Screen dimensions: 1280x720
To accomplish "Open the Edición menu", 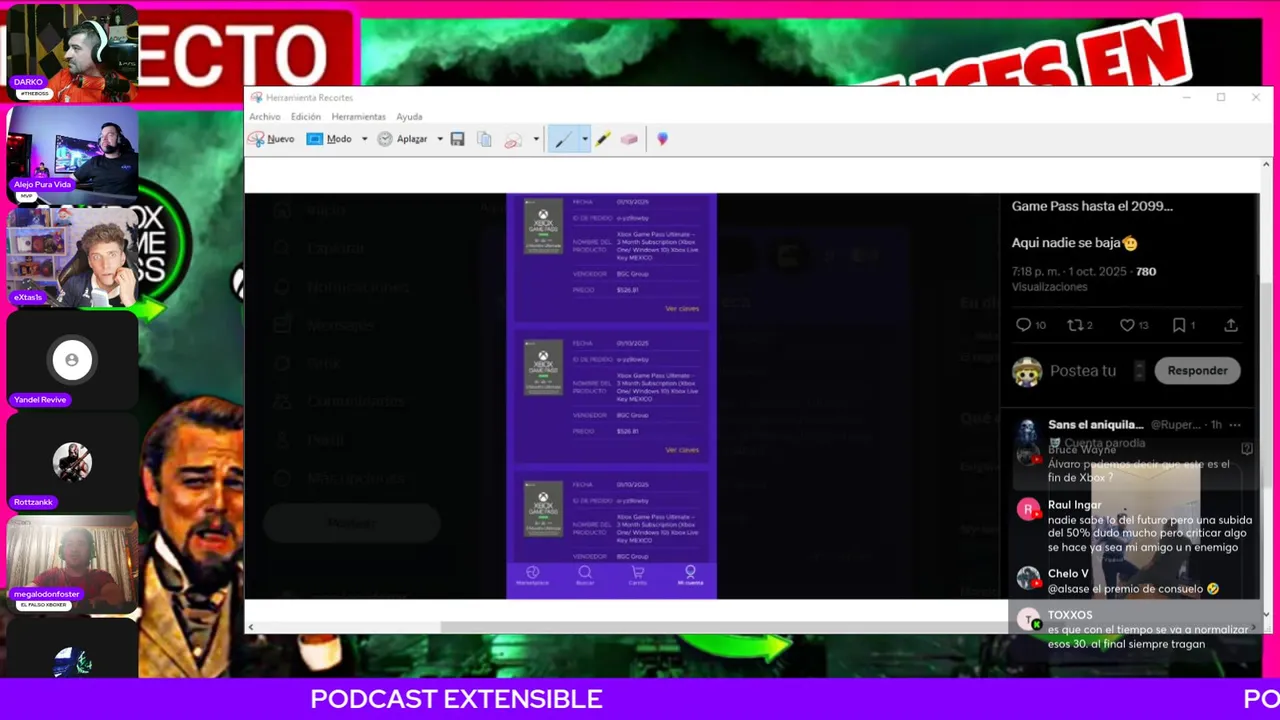I will 306,117.
